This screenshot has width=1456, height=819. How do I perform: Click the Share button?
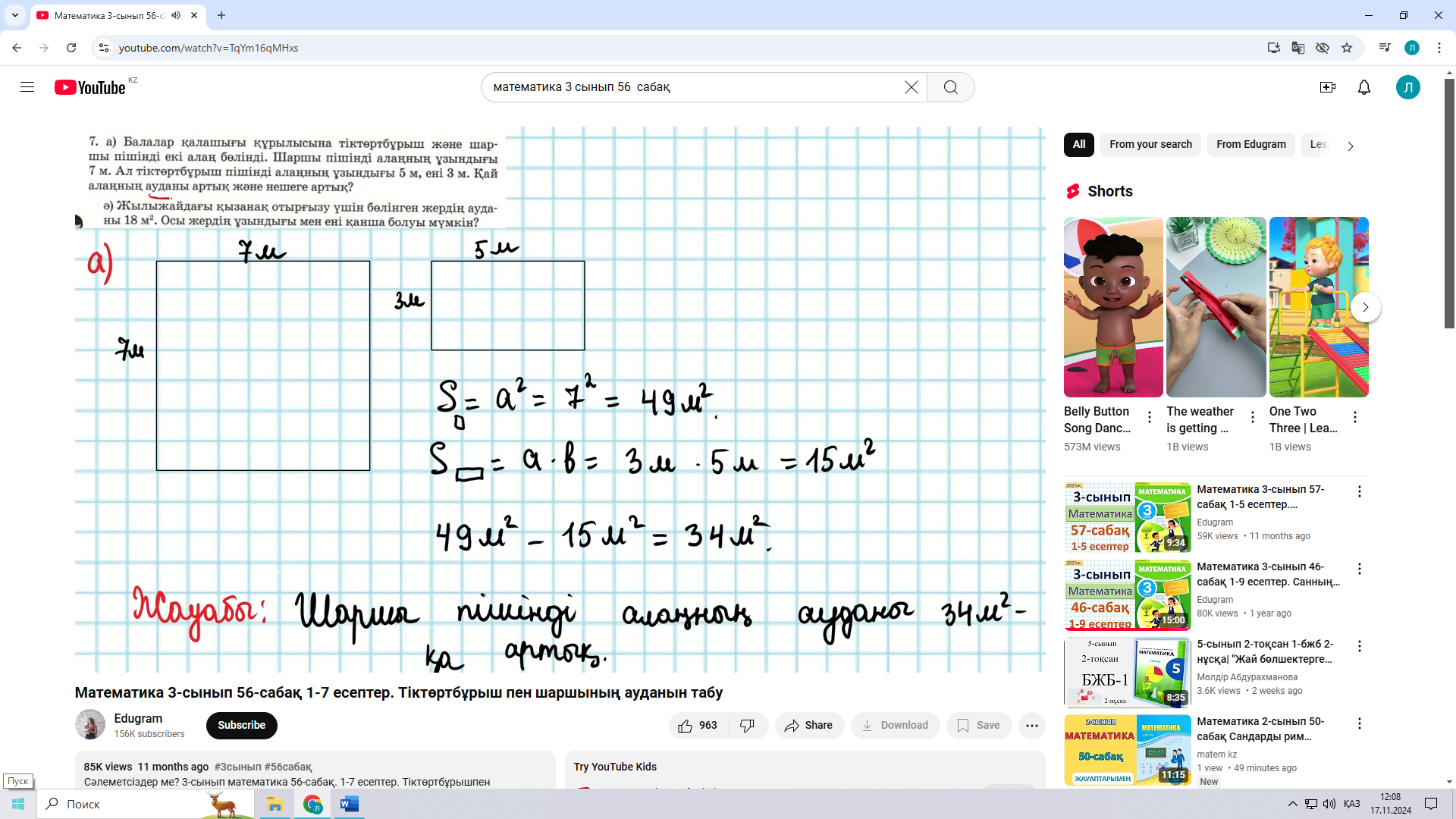coord(808,726)
